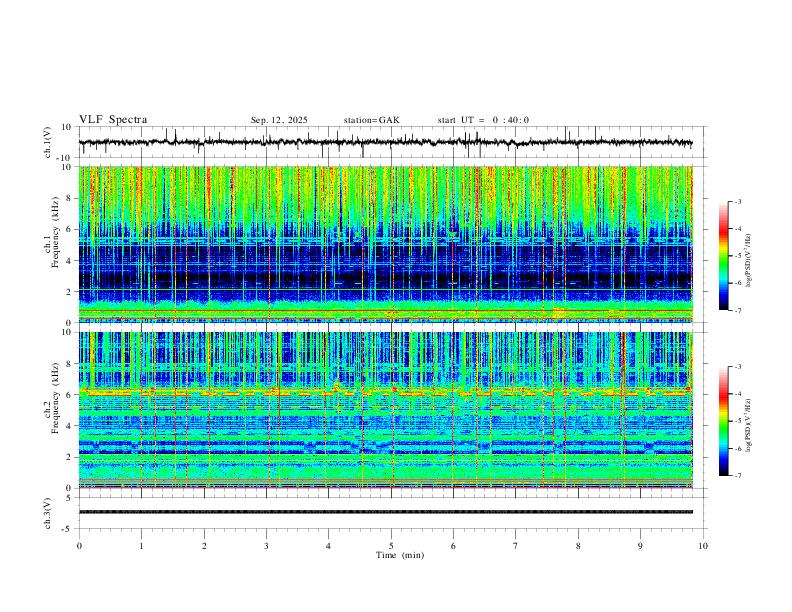The height and width of the screenshot is (612, 792).
Task: Click the red 6 kHz band in ch.2 spectrogram
Action: coord(385,392)
